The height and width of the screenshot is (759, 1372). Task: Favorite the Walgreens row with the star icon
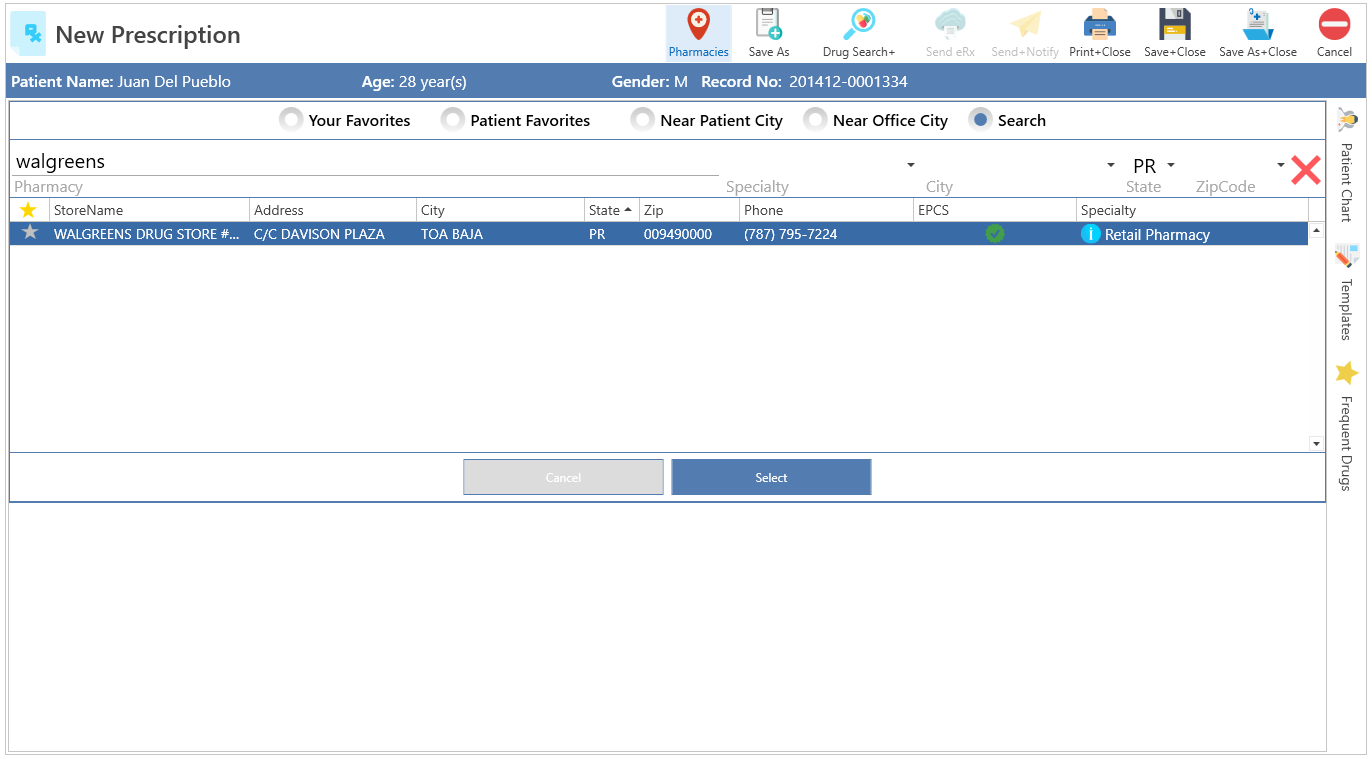click(30, 232)
